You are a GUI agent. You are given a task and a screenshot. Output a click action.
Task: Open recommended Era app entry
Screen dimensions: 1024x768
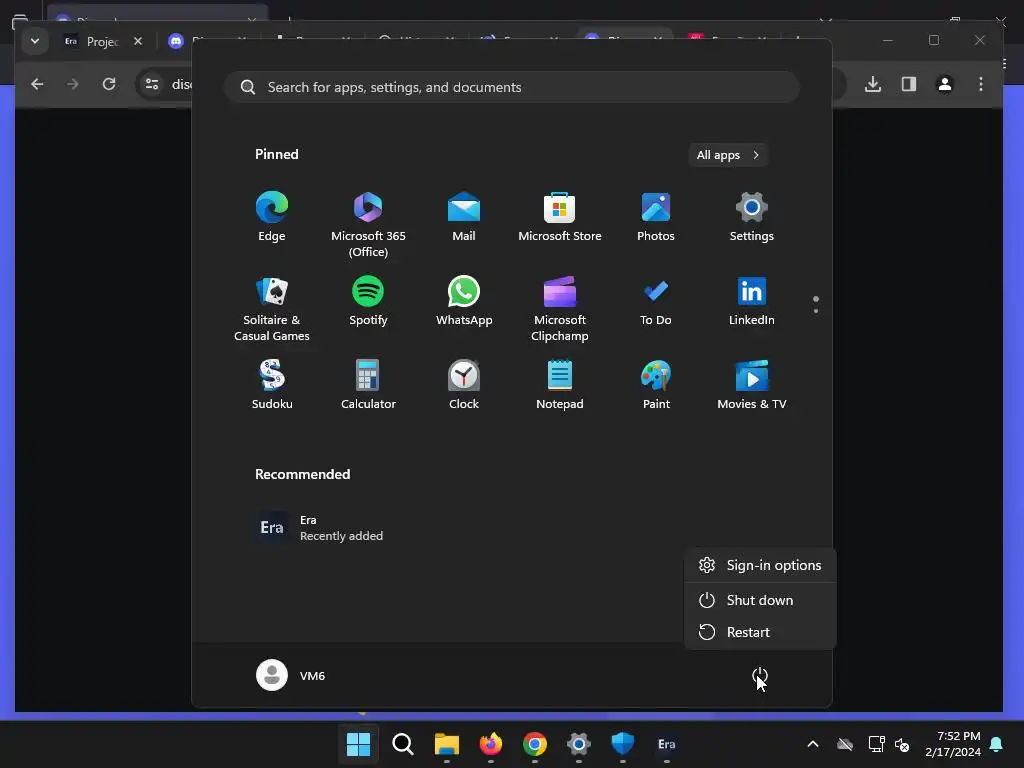tap(320, 528)
